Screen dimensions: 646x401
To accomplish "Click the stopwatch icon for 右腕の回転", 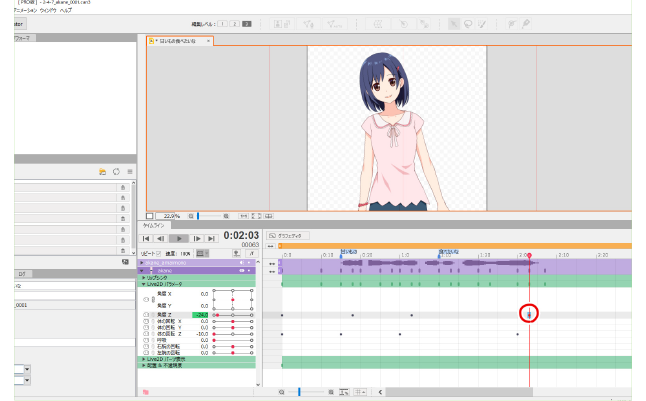I will click(x=146, y=347).
